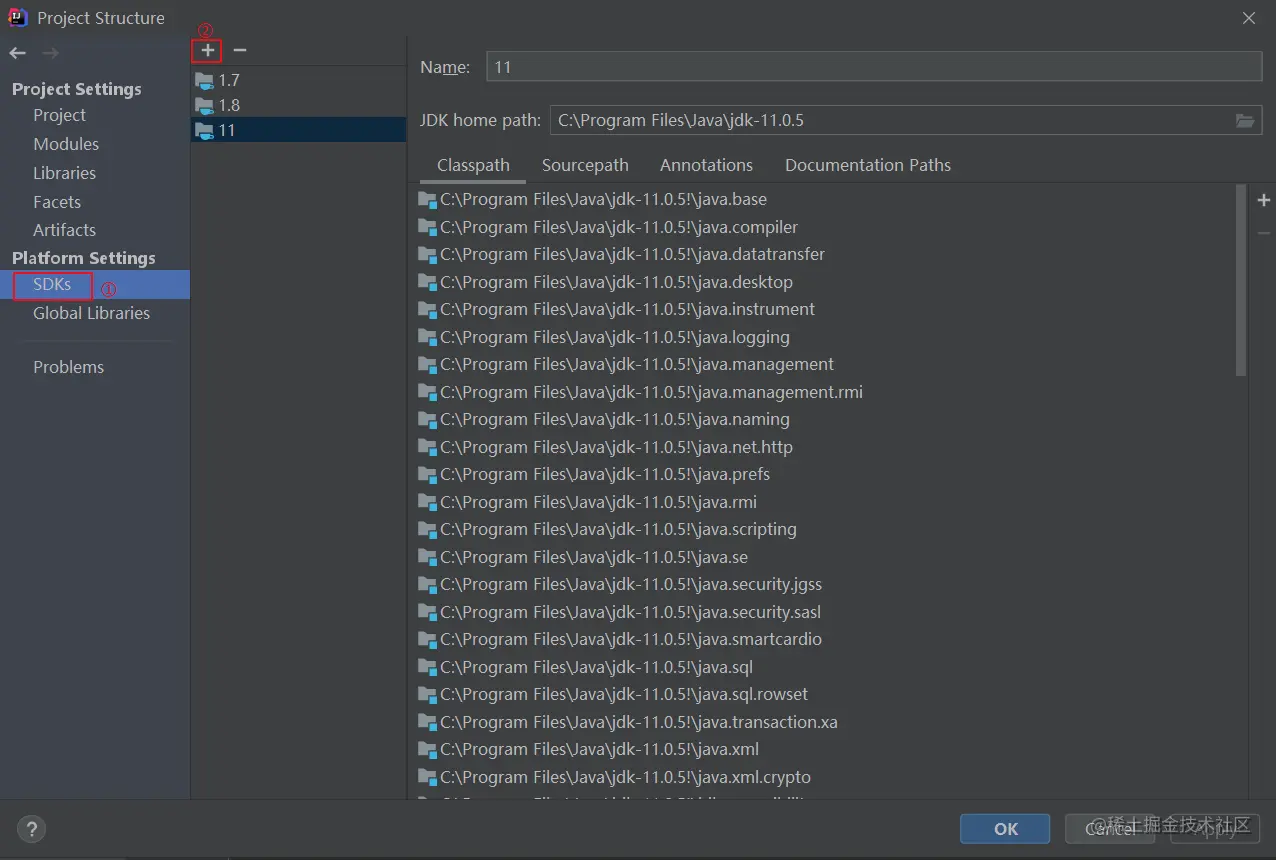This screenshot has height=860, width=1276.
Task: Go forward with the right arrow
Action: (50, 53)
